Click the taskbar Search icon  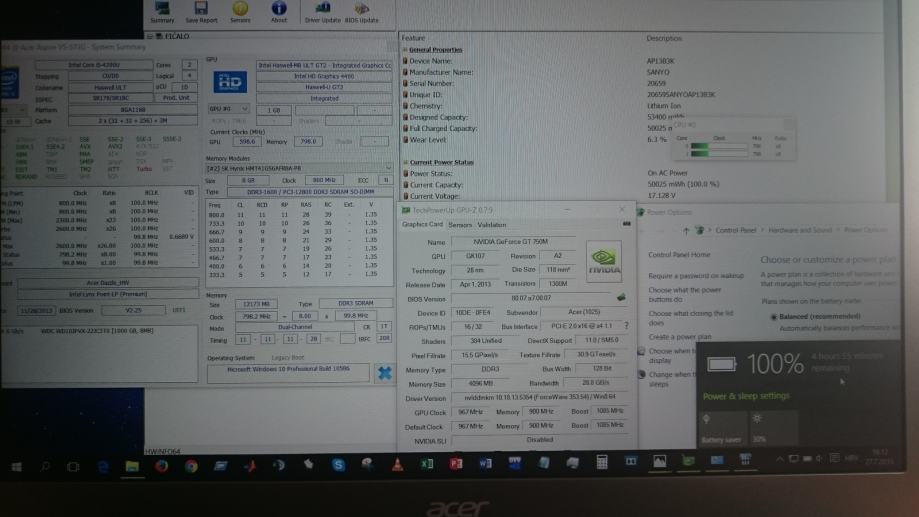pos(45,467)
